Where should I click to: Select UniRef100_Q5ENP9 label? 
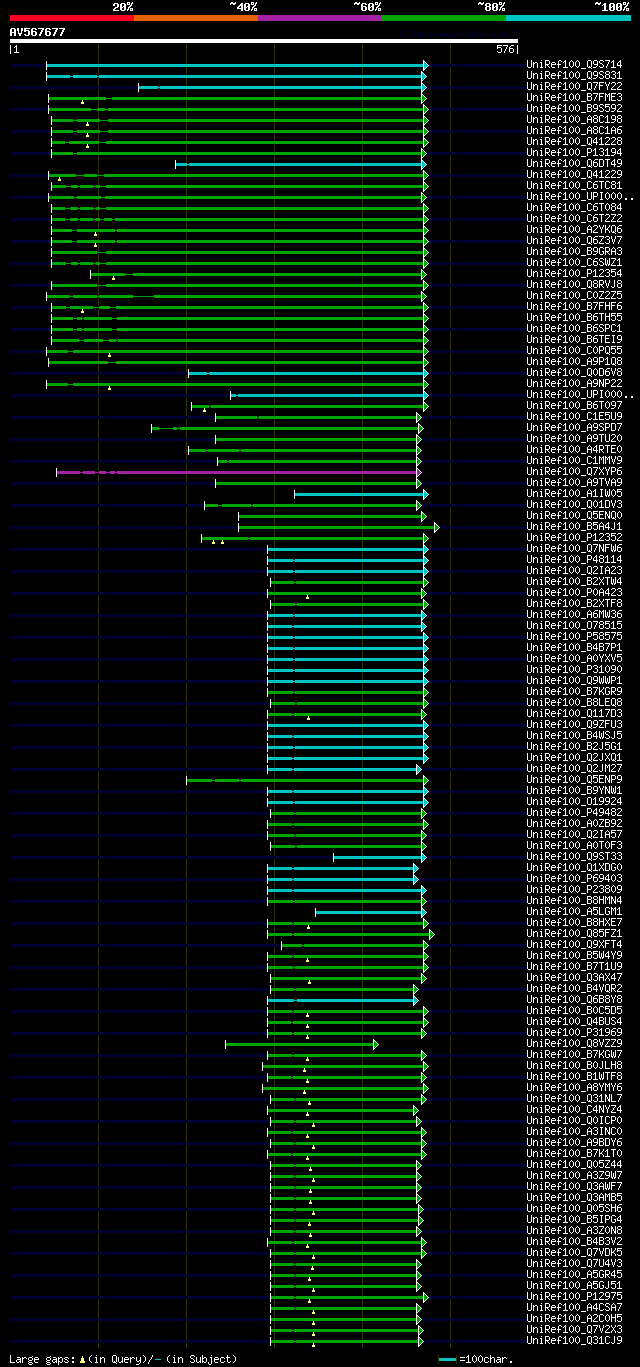(573, 780)
